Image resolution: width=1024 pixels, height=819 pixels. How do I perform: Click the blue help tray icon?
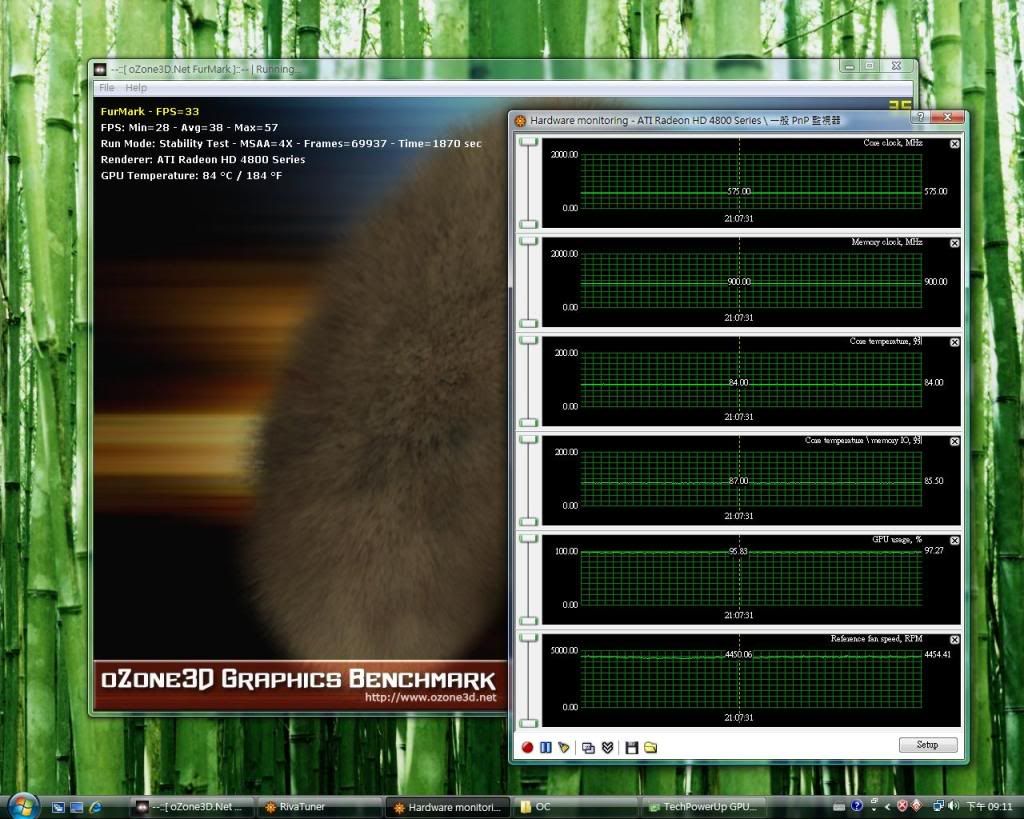(x=857, y=806)
